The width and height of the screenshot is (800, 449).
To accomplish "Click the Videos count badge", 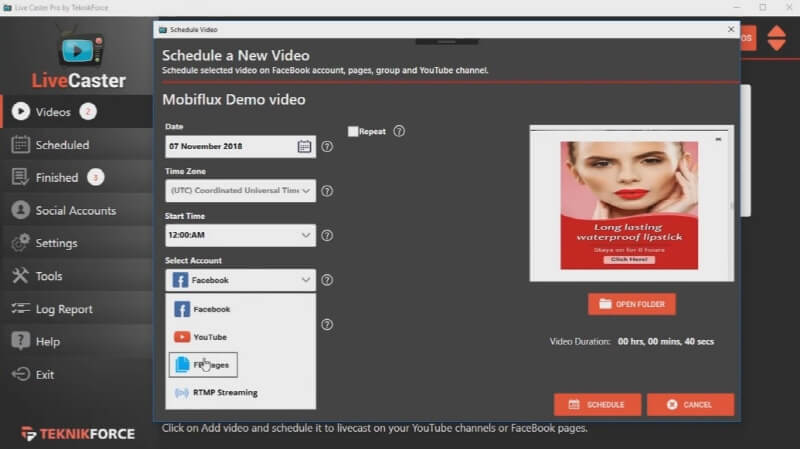I will (x=88, y=111).
